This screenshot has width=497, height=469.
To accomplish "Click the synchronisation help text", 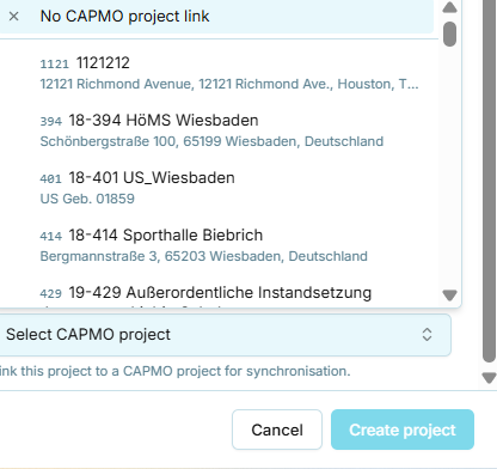I will point(175,371).
